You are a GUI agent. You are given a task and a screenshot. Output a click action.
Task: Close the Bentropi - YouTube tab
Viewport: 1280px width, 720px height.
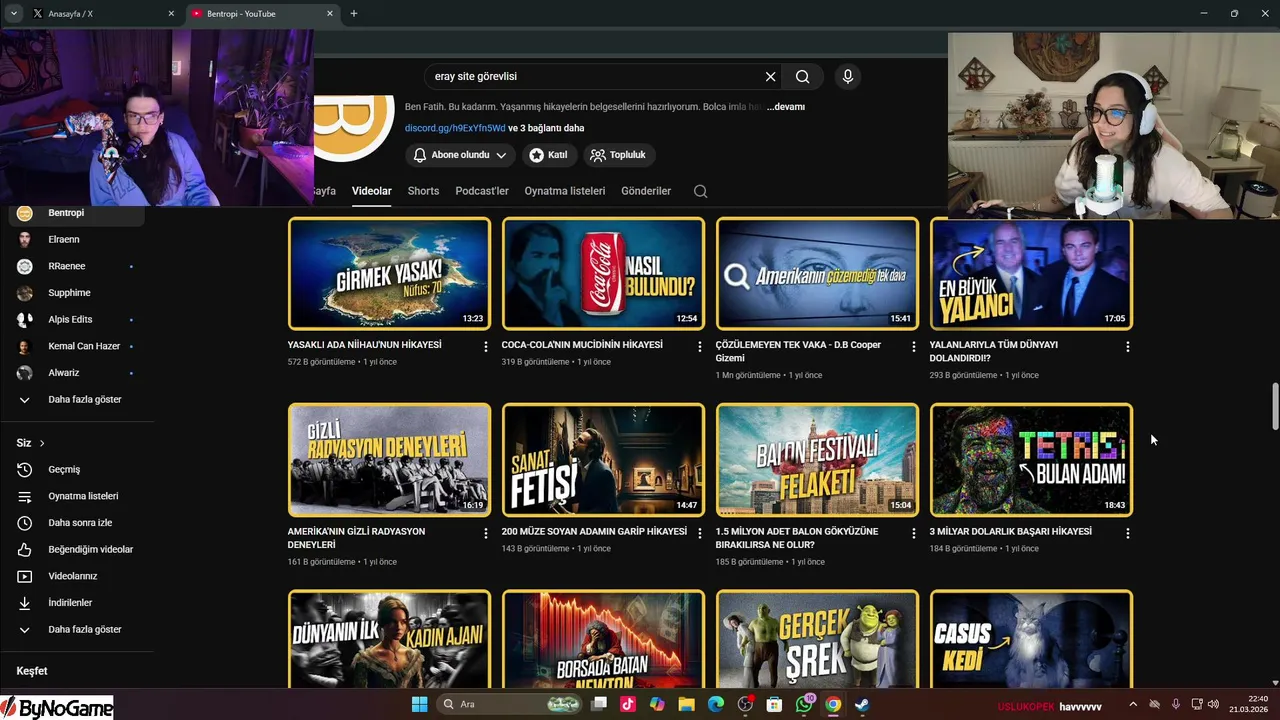(328, 14)
